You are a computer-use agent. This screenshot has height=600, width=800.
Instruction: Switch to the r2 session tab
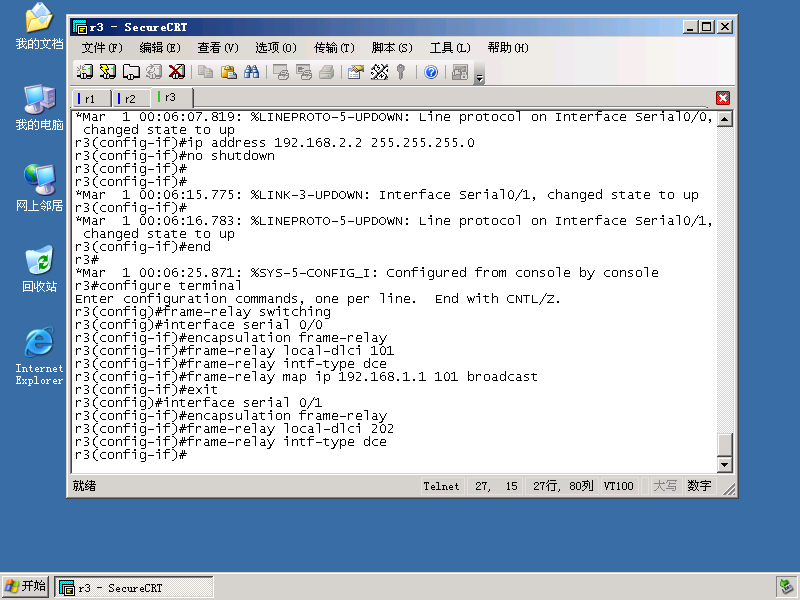click(131, 98)
